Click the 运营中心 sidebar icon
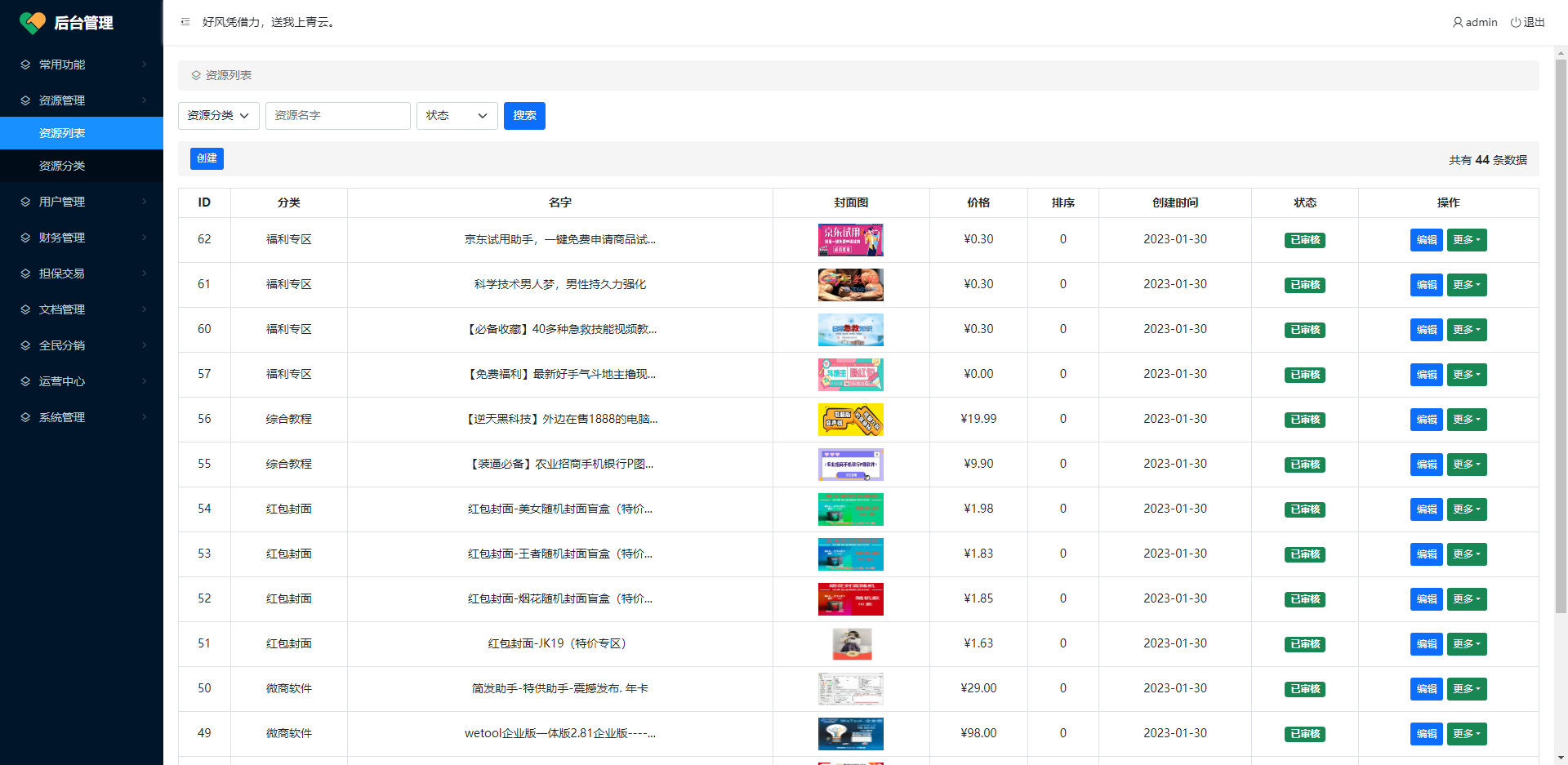 point(25,381)
